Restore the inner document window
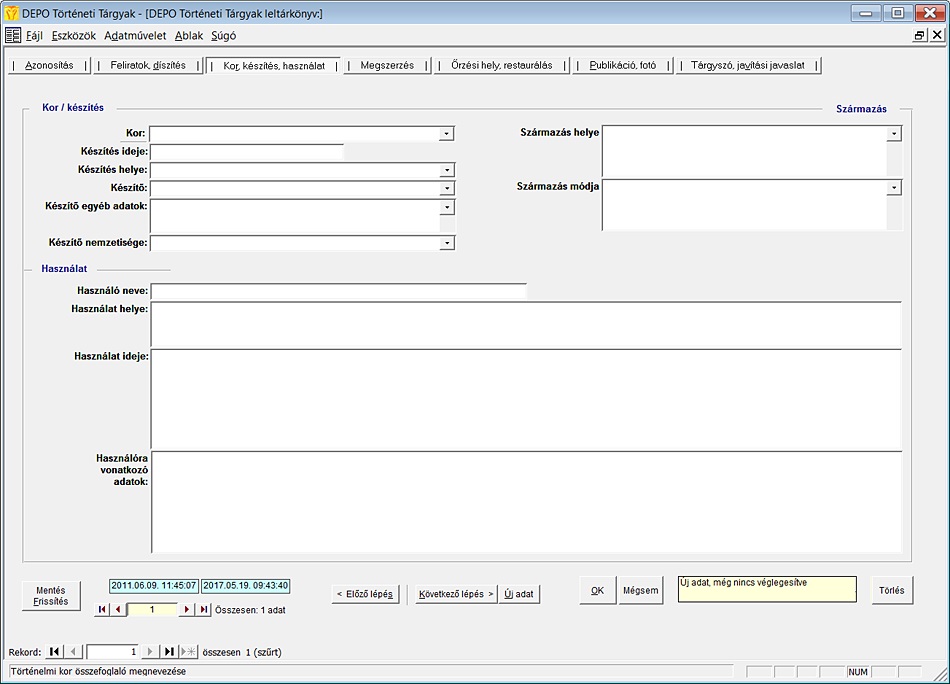Screen dimensions: 950x684 click(919, 35)
